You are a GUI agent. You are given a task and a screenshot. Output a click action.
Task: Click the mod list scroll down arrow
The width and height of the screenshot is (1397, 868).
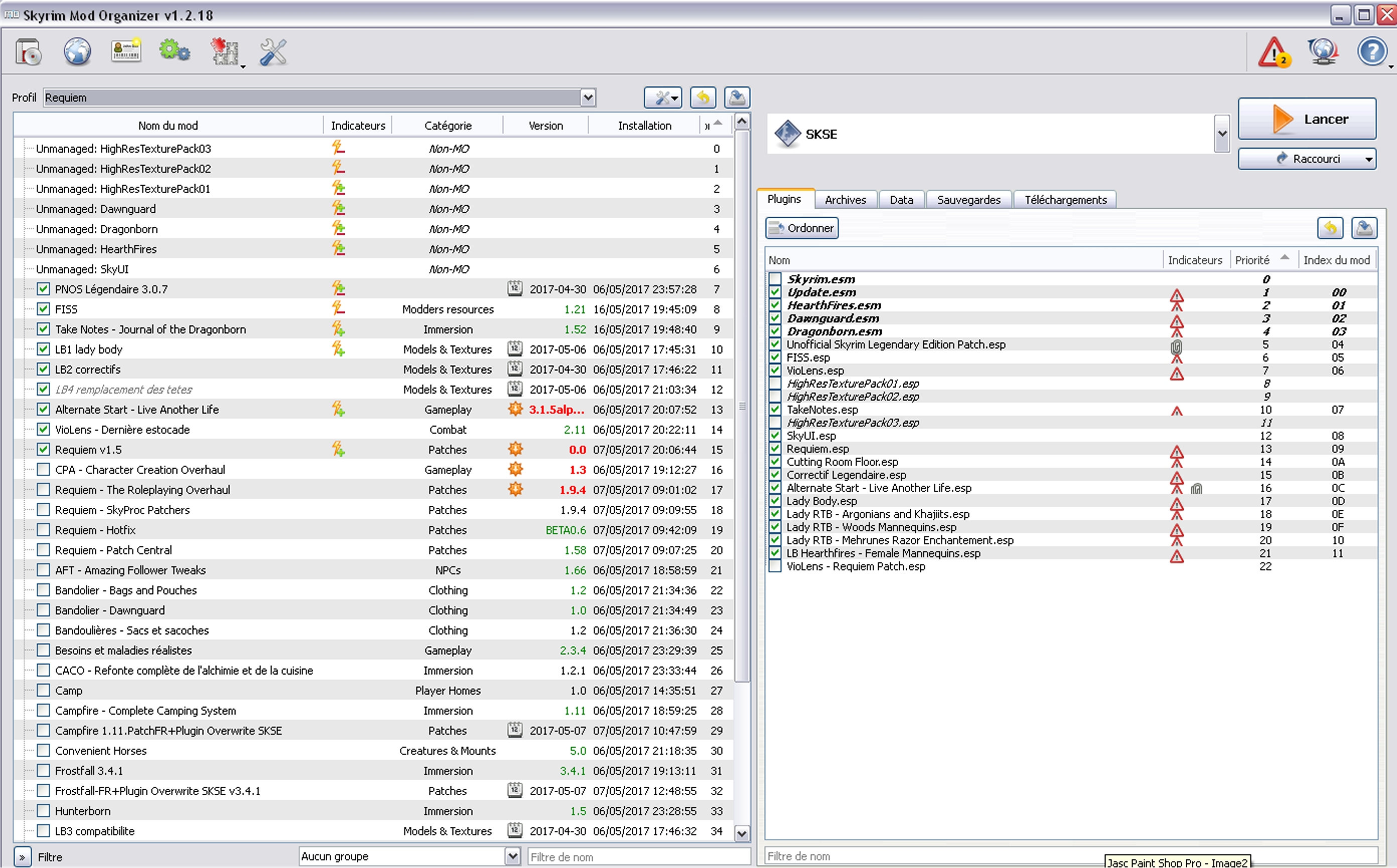tap(742, 833)
